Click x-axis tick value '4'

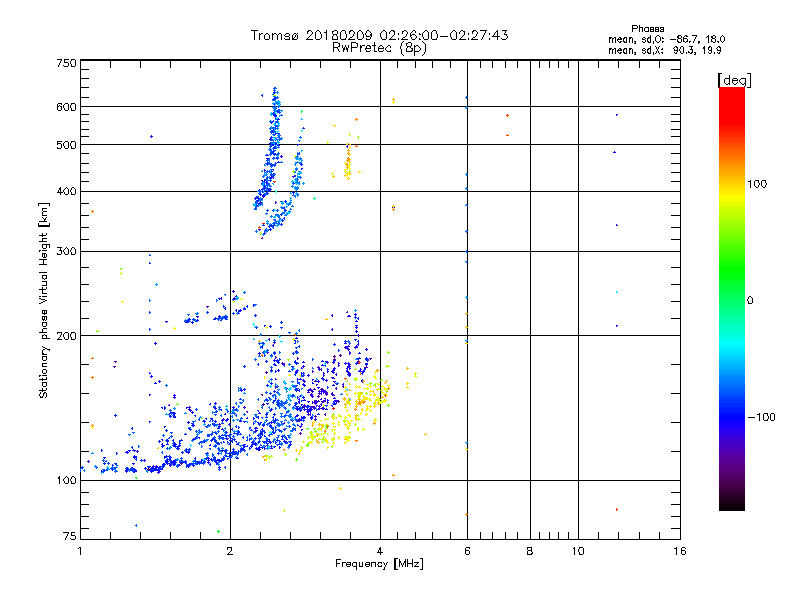pos(380,551)
